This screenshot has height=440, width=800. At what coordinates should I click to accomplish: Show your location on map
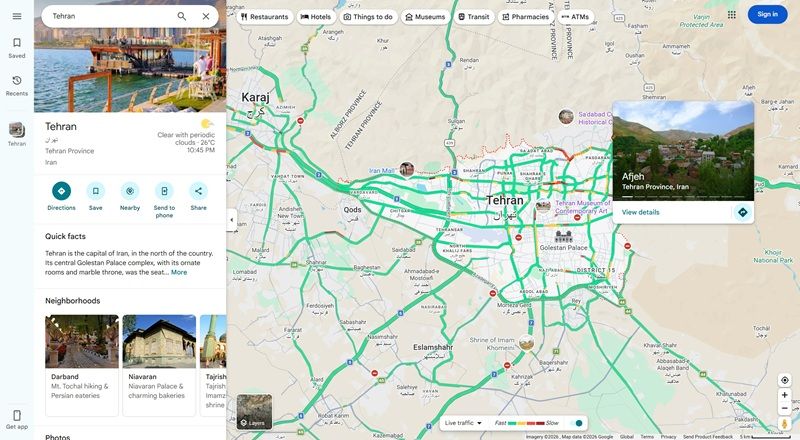785,380
